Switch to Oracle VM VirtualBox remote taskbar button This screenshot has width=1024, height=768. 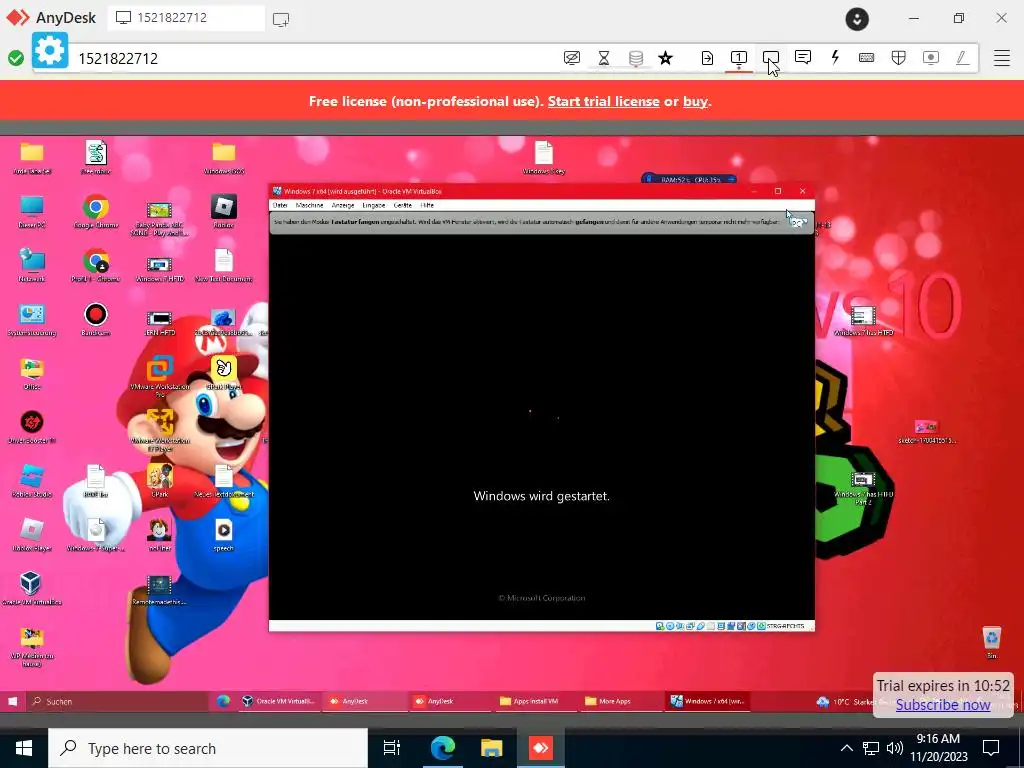(279, 701)
